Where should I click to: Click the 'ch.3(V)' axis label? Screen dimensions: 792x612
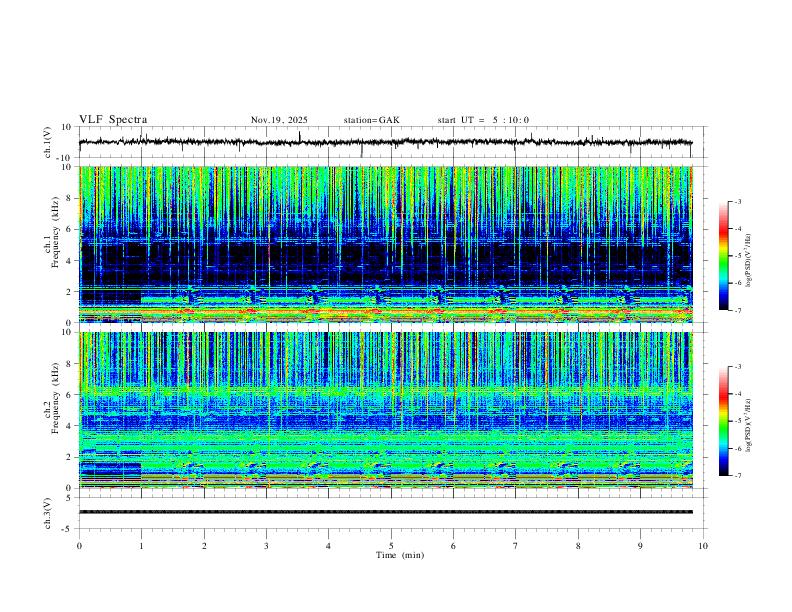48,513
